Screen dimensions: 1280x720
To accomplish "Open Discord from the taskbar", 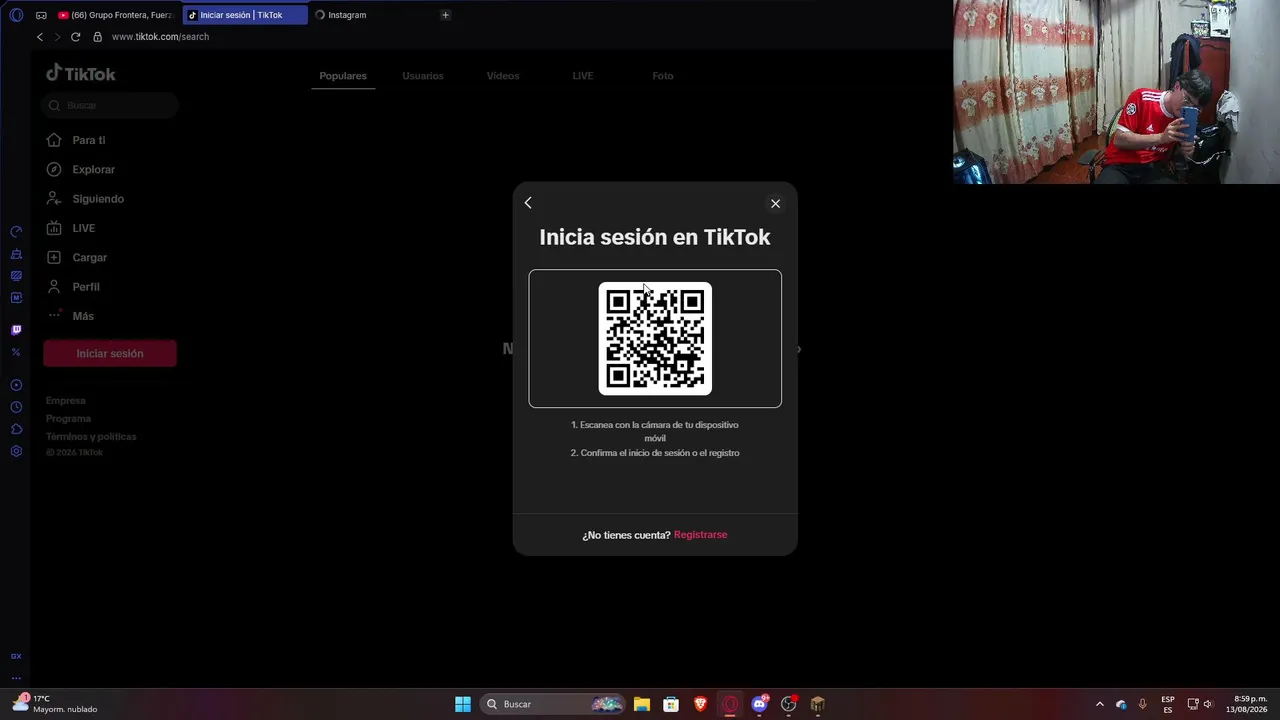I will [759, 704].
